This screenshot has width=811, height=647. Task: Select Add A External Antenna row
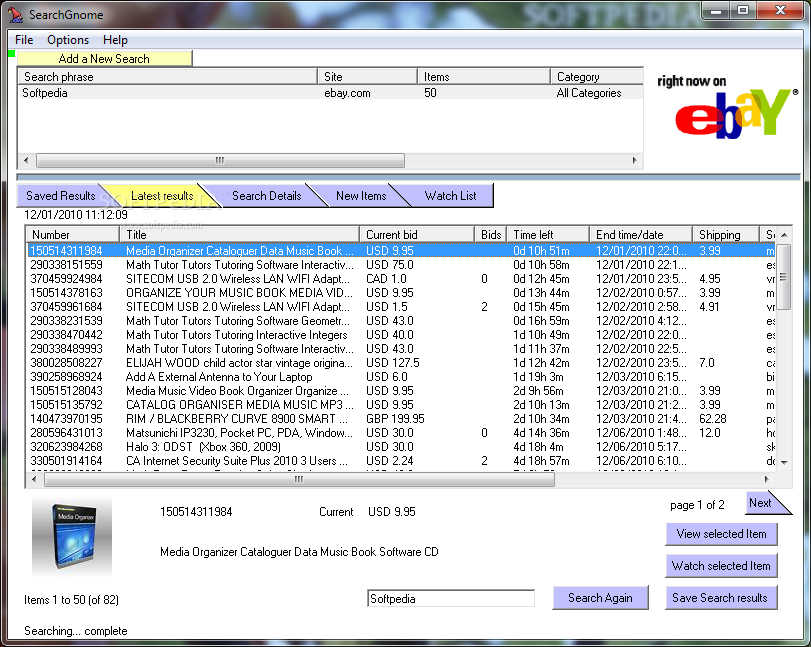[401, 377]
